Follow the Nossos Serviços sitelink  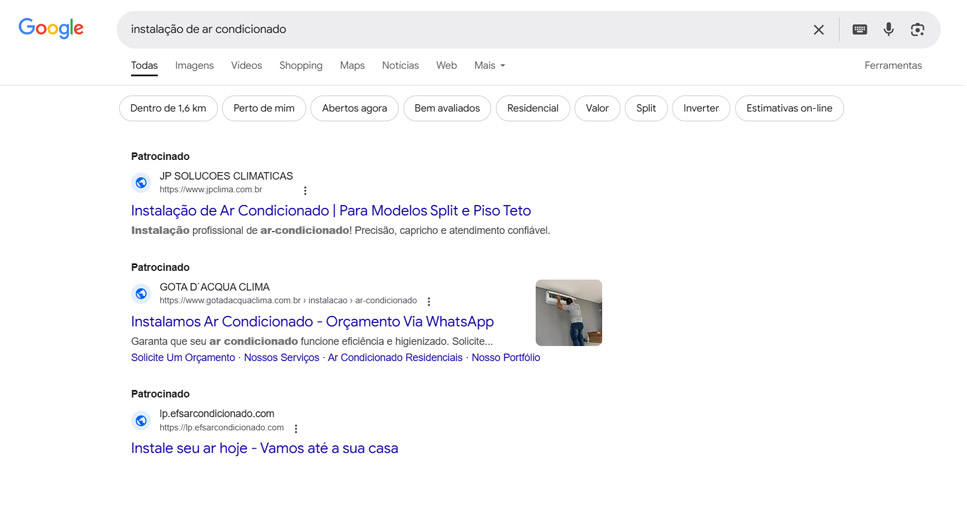click(x=281, y=358)
